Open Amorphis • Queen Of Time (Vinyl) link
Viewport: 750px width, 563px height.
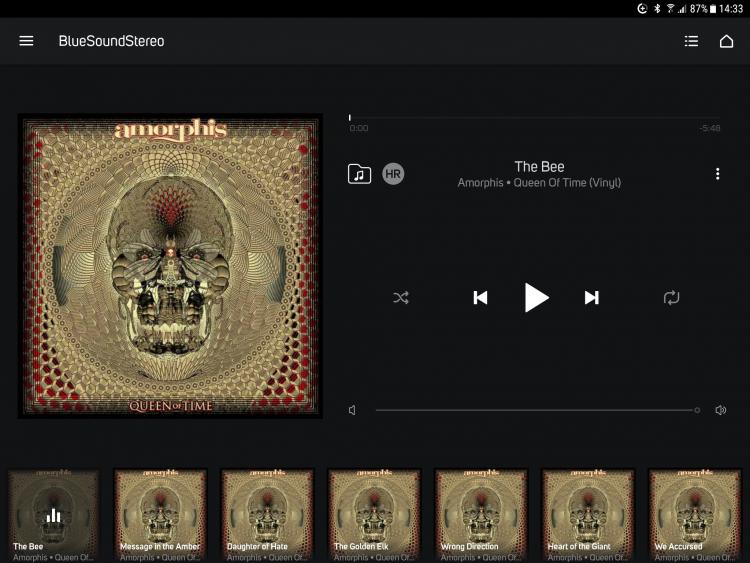539,183
